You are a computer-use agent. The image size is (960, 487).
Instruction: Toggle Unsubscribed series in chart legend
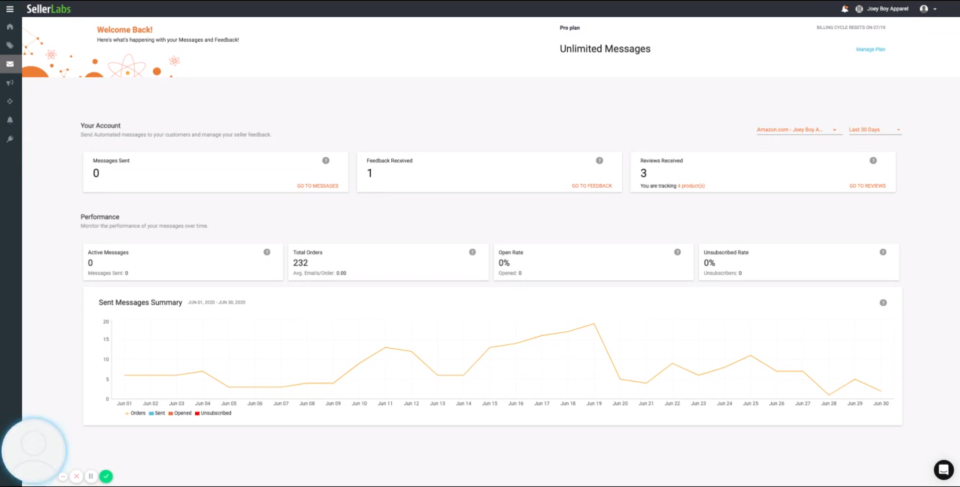point(213,413)
